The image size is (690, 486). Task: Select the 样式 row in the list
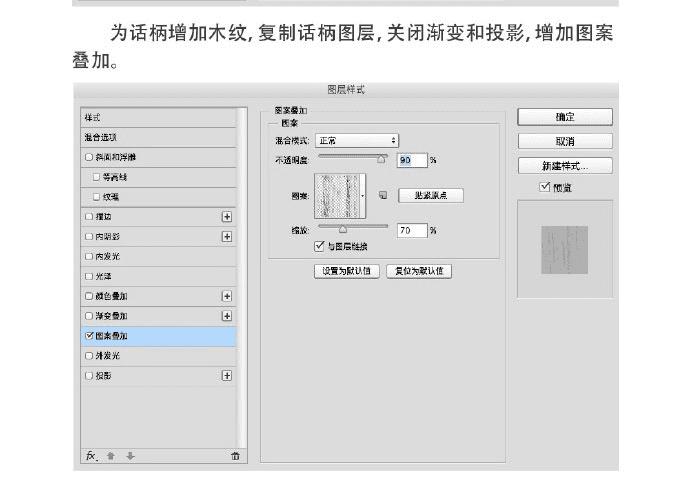click(x=158, y=118)
